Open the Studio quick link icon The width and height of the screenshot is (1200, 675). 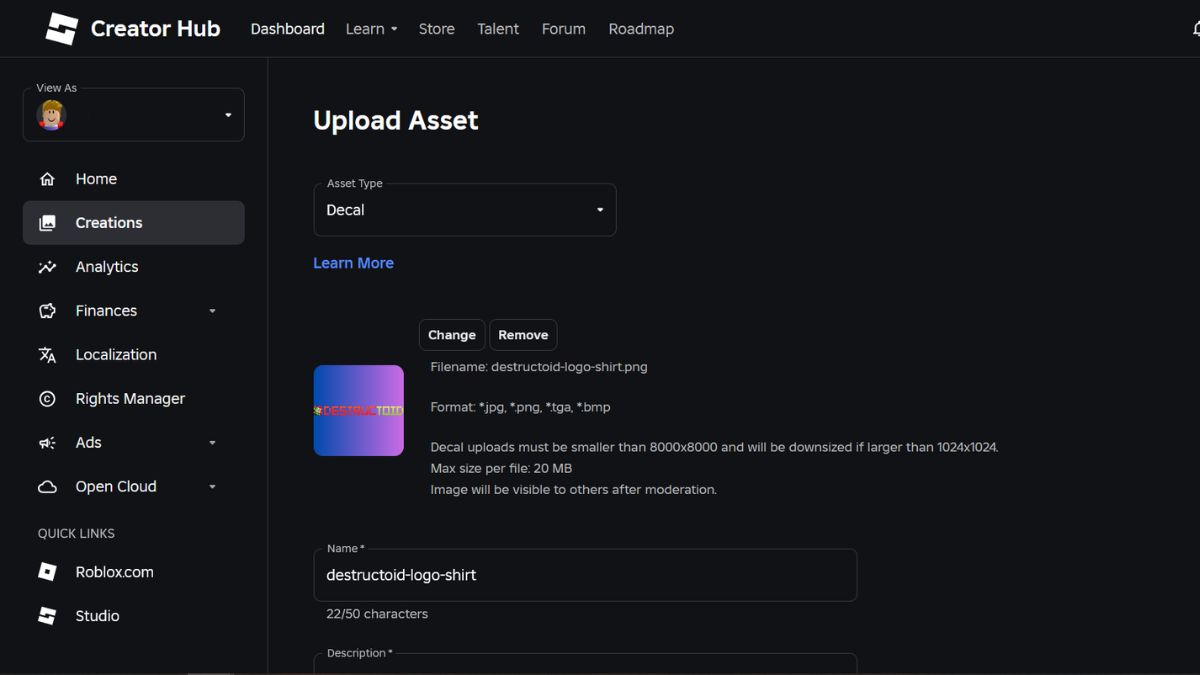tap(47, 616)
